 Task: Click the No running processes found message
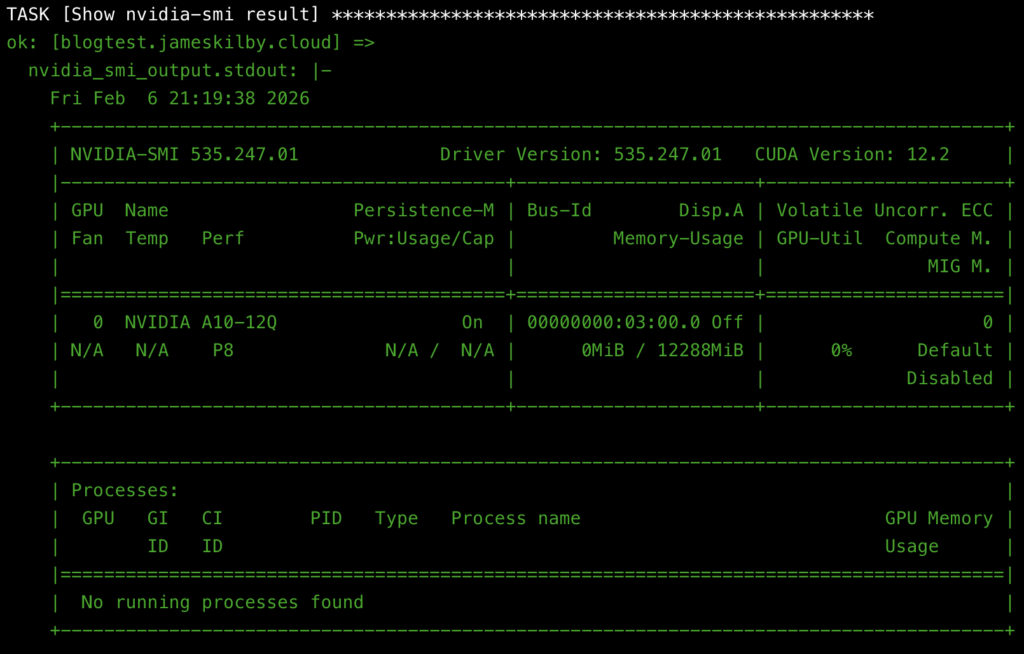pos(222,603)
